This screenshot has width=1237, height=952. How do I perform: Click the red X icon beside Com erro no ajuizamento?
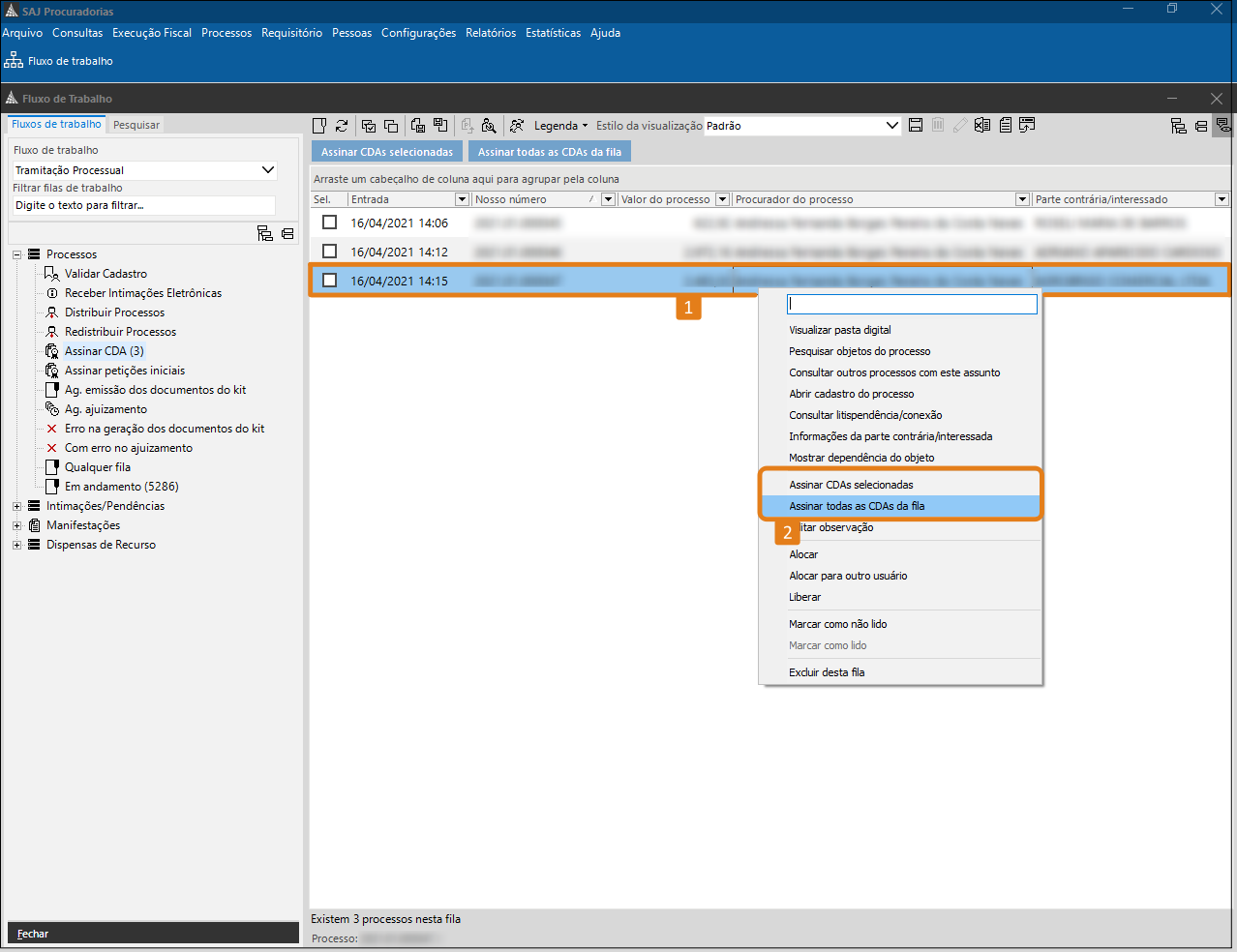52,448
